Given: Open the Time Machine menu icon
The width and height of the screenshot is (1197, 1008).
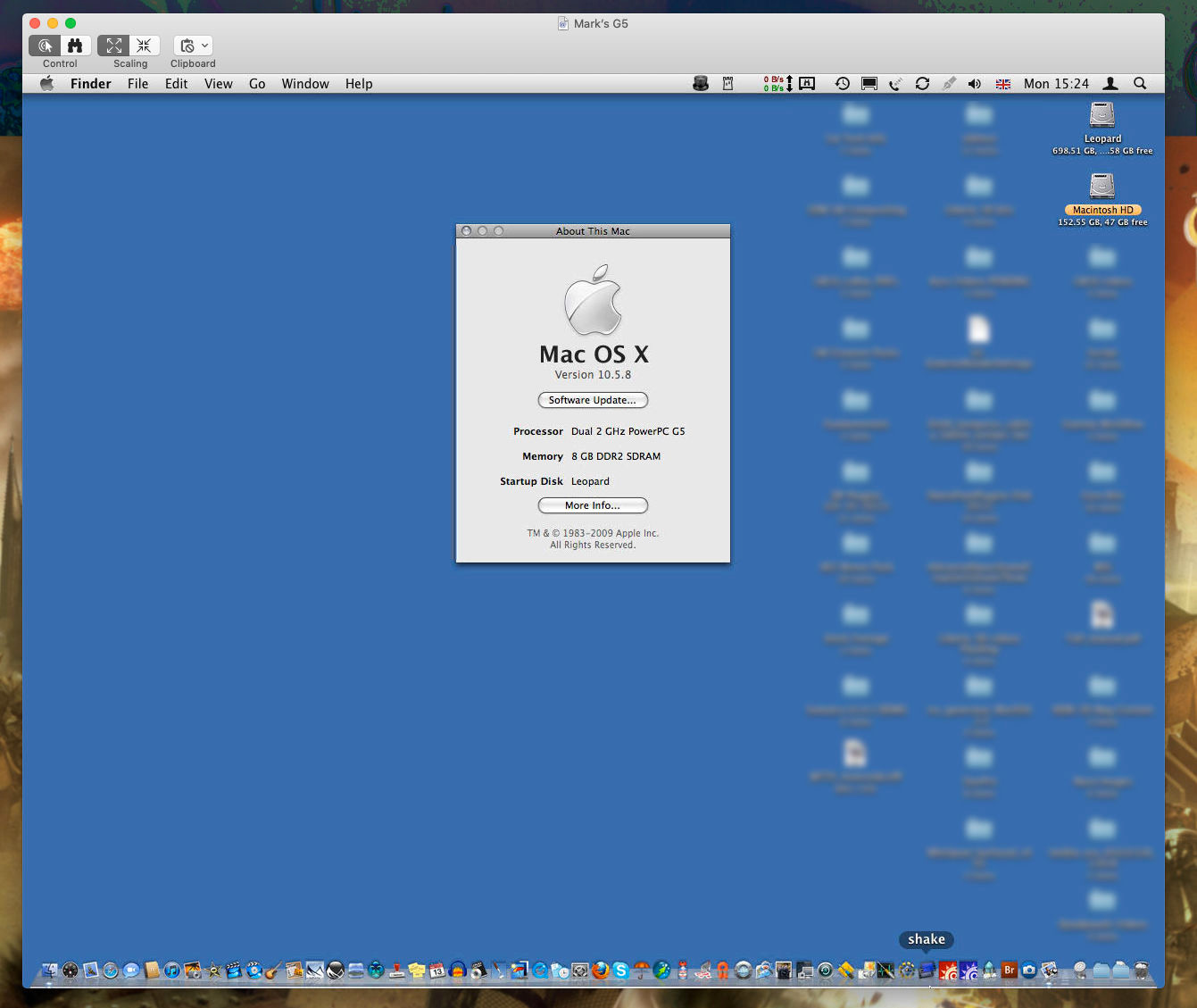Looking at the screenshot, I should [x=842, y=83].
